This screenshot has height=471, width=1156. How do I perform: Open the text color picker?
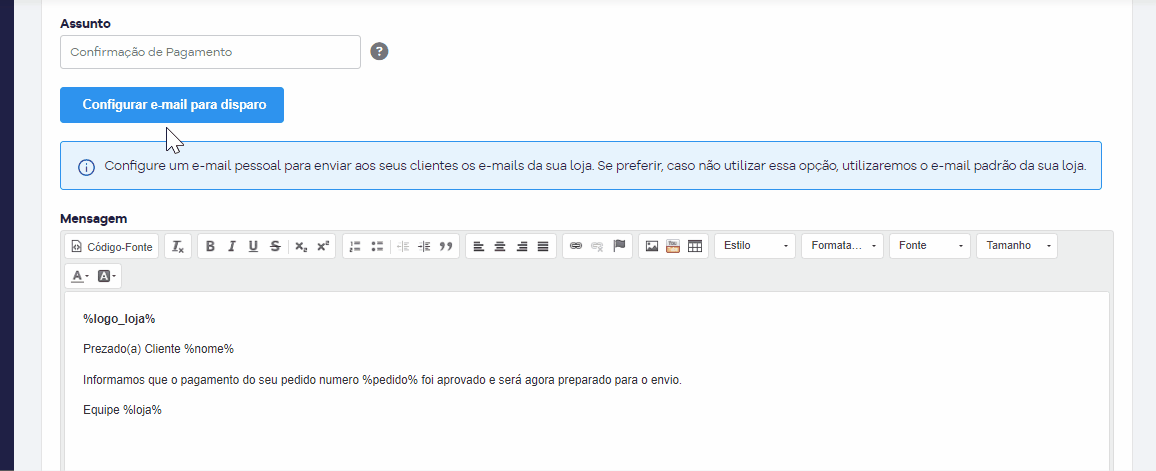(x=80, y=276)
